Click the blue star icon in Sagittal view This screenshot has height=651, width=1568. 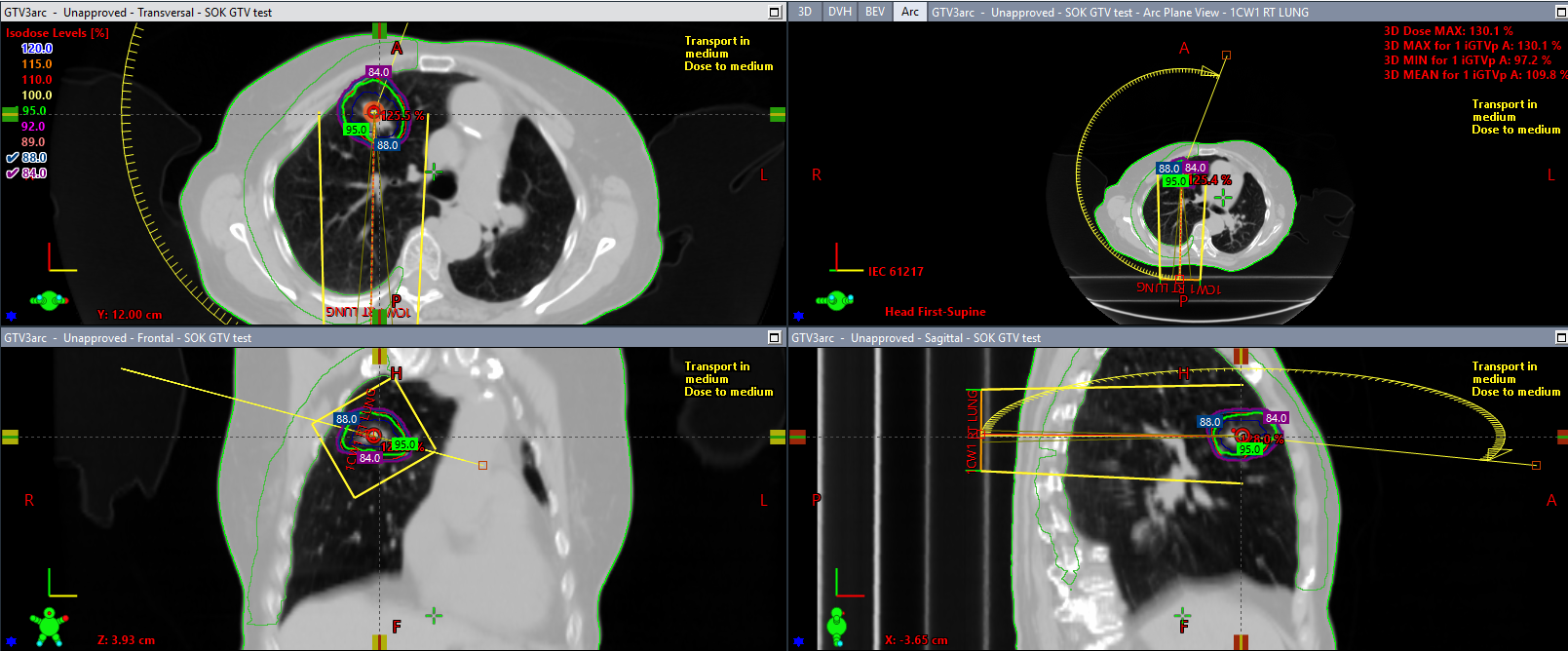(799, 641)
